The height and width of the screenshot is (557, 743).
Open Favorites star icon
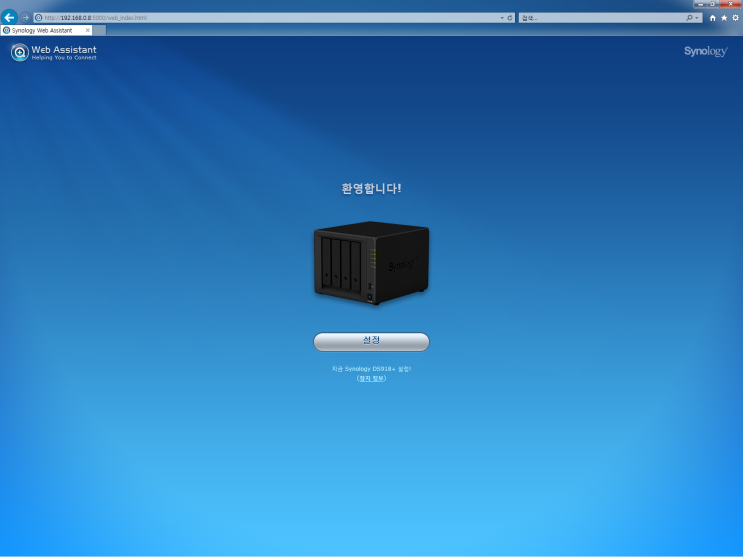tap(724, 18)
